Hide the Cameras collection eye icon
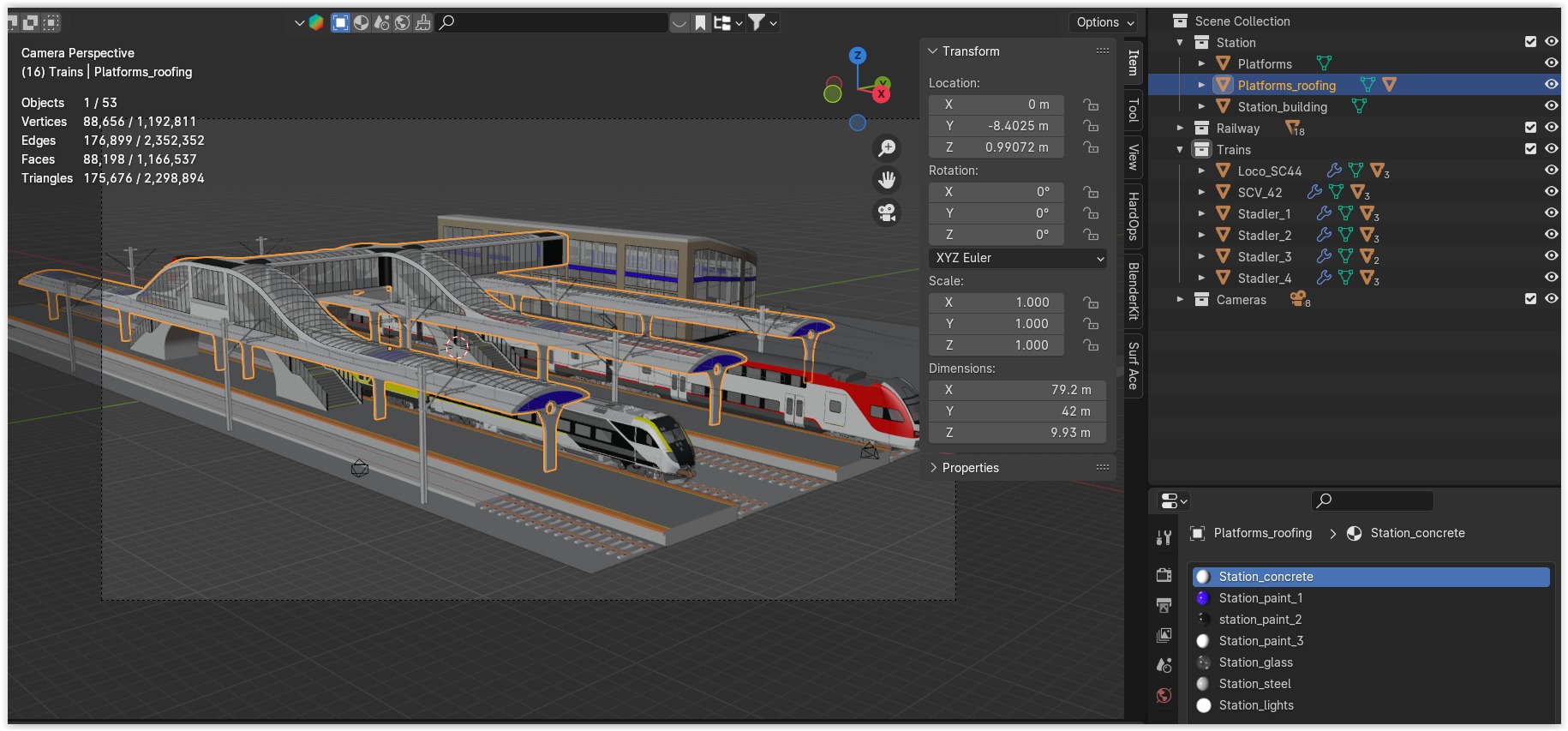Viewport: 1568px width, 731px height. pyautogui.click(x=1551, y=299)
